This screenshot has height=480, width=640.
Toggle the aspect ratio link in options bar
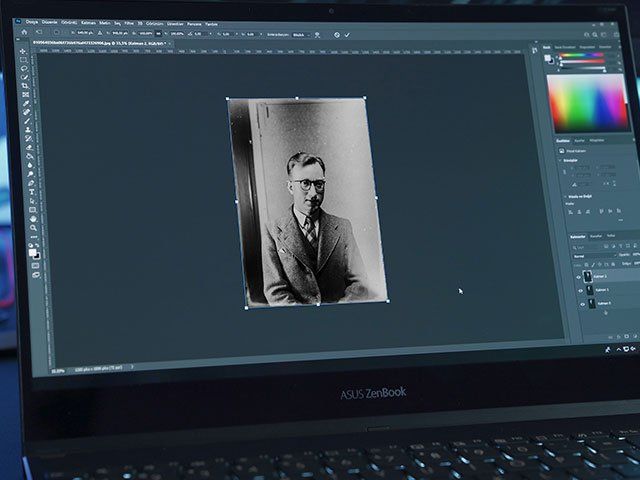pos(158,33)
